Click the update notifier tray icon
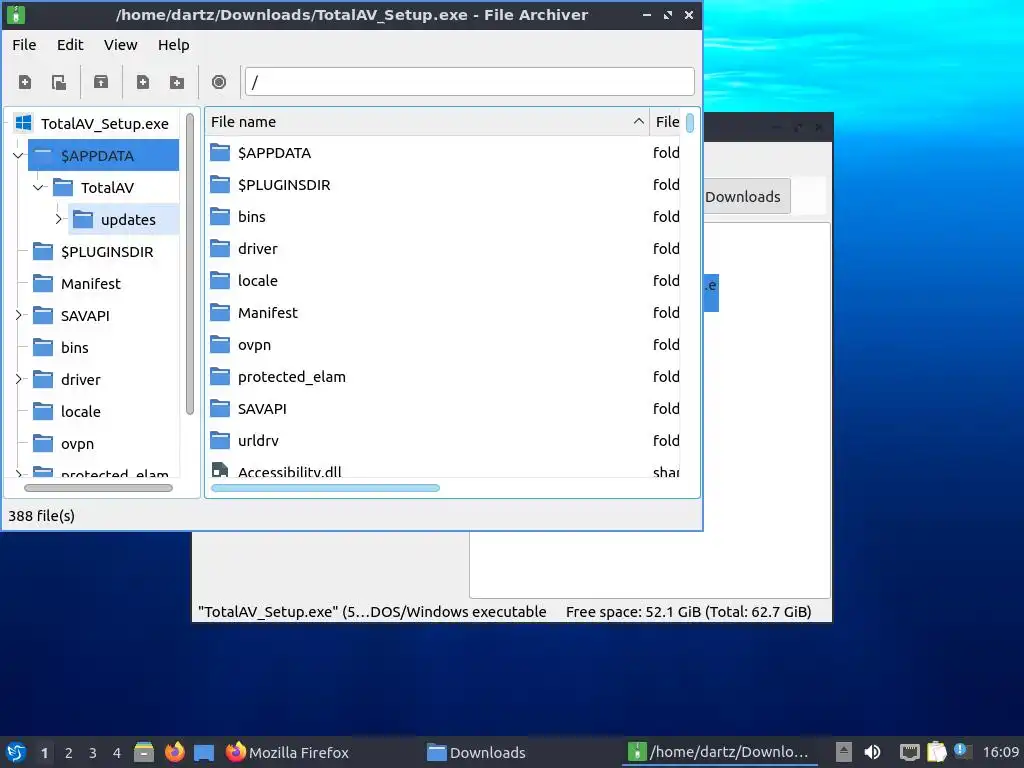1024x768 pixels. click(961, 751)
